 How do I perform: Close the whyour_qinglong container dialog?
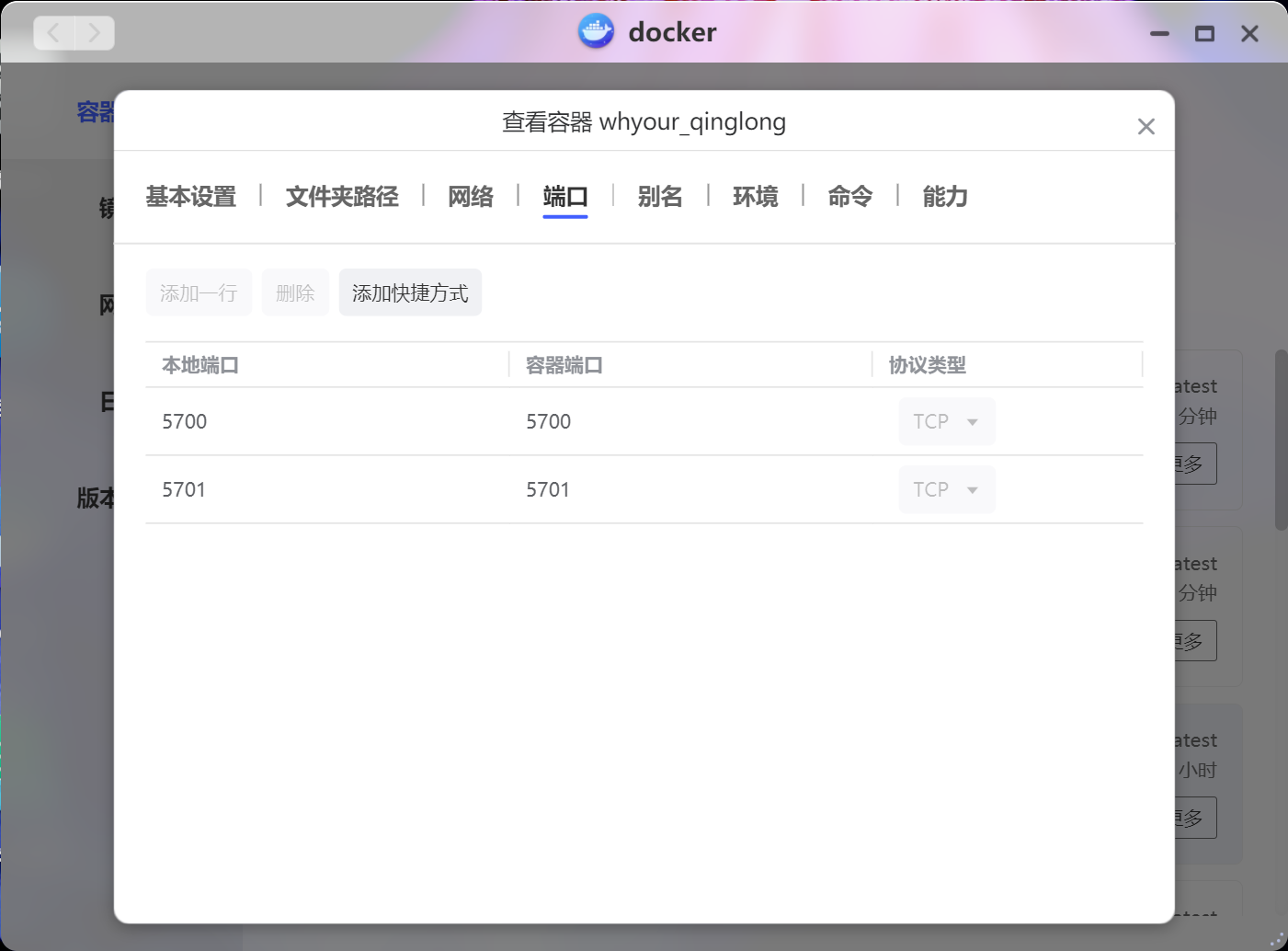point(1146,127)
